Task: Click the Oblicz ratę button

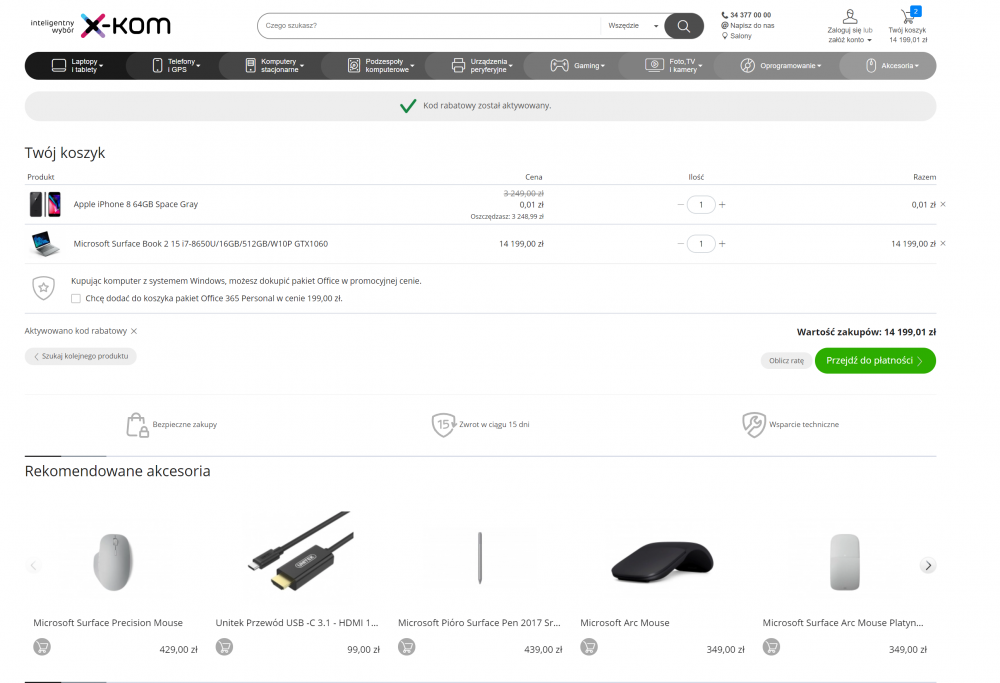Action: (x=786, y=361)
